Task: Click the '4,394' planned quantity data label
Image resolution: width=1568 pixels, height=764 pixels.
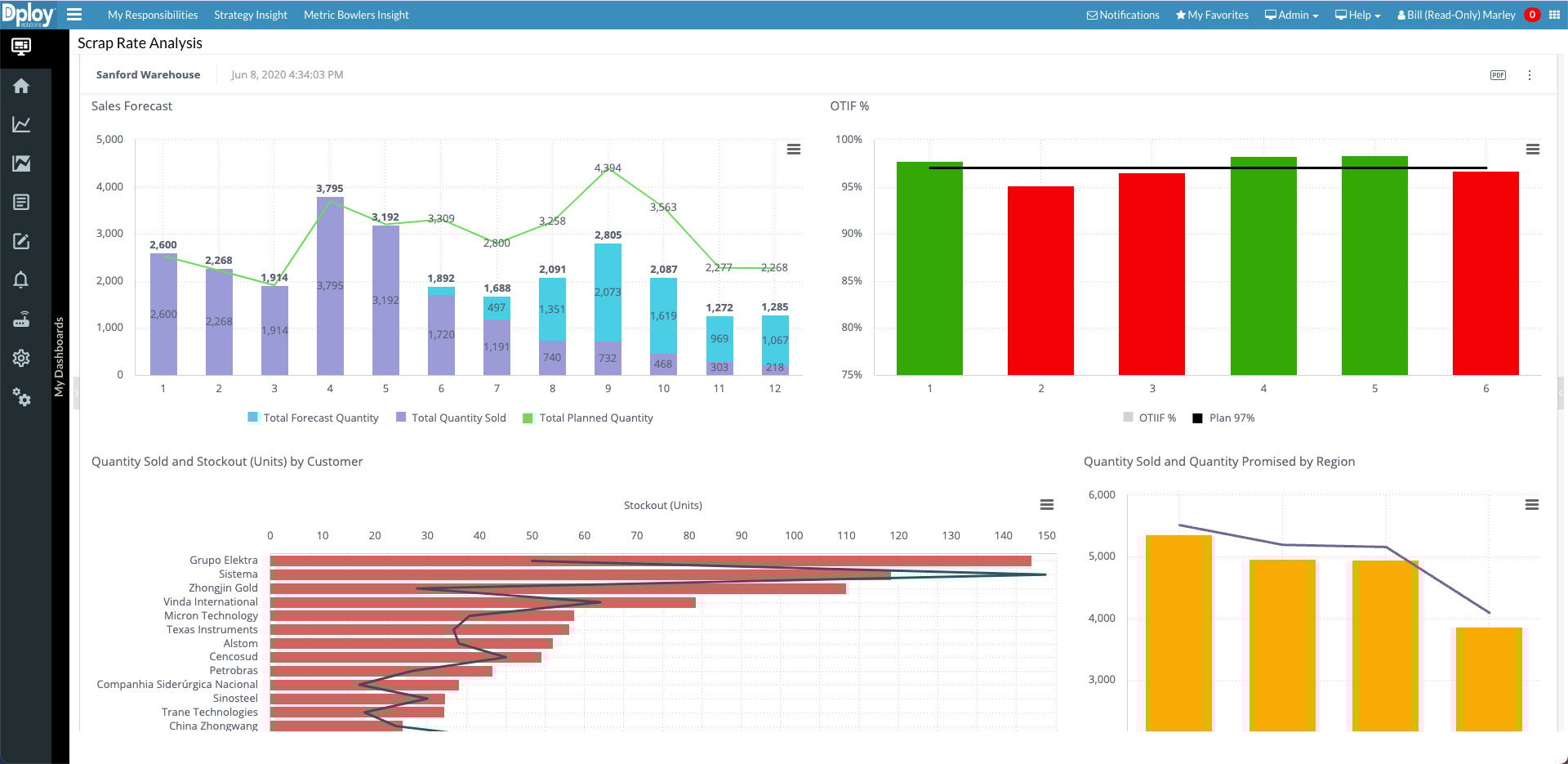Action: [x=608, y=168]
